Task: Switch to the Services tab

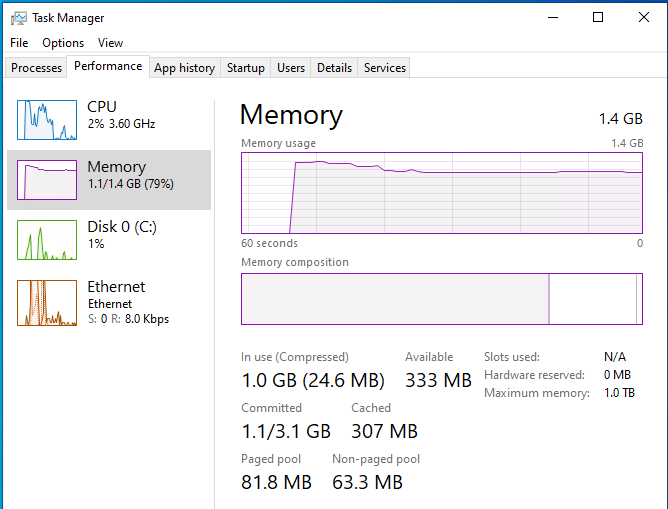Action: click(385, 68)
